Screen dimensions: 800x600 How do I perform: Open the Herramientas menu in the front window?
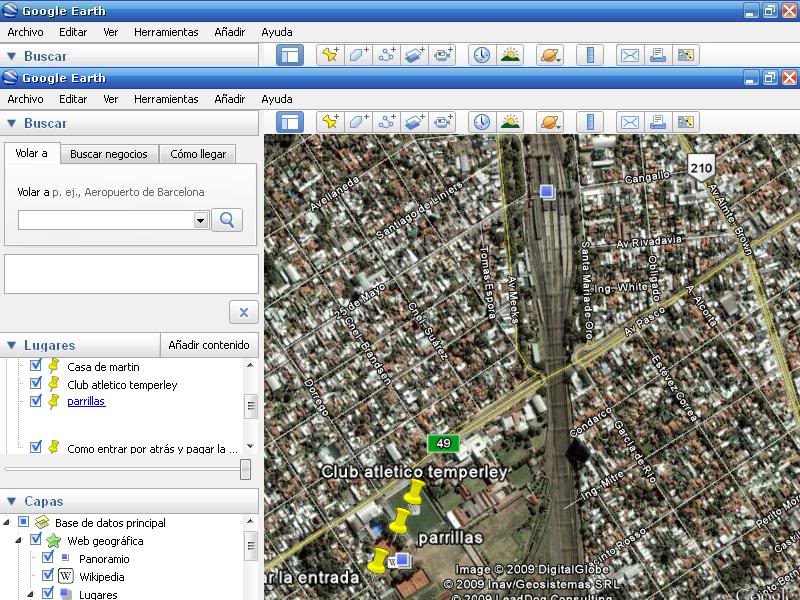(x=166, y=99)
